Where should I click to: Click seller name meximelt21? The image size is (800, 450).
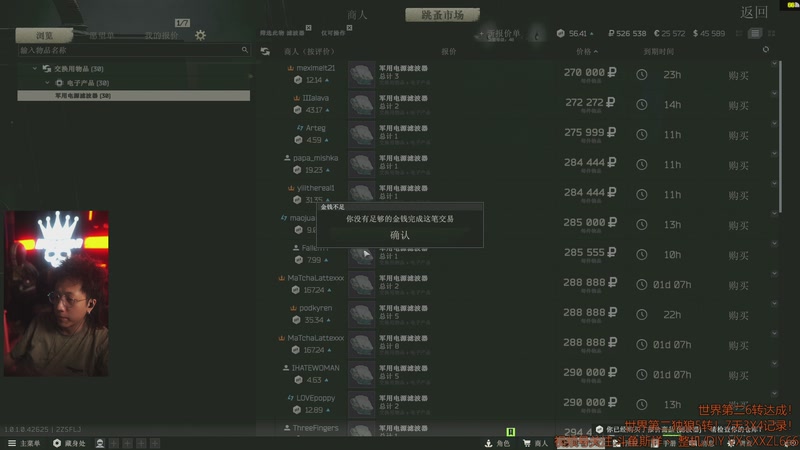[315, 68]
